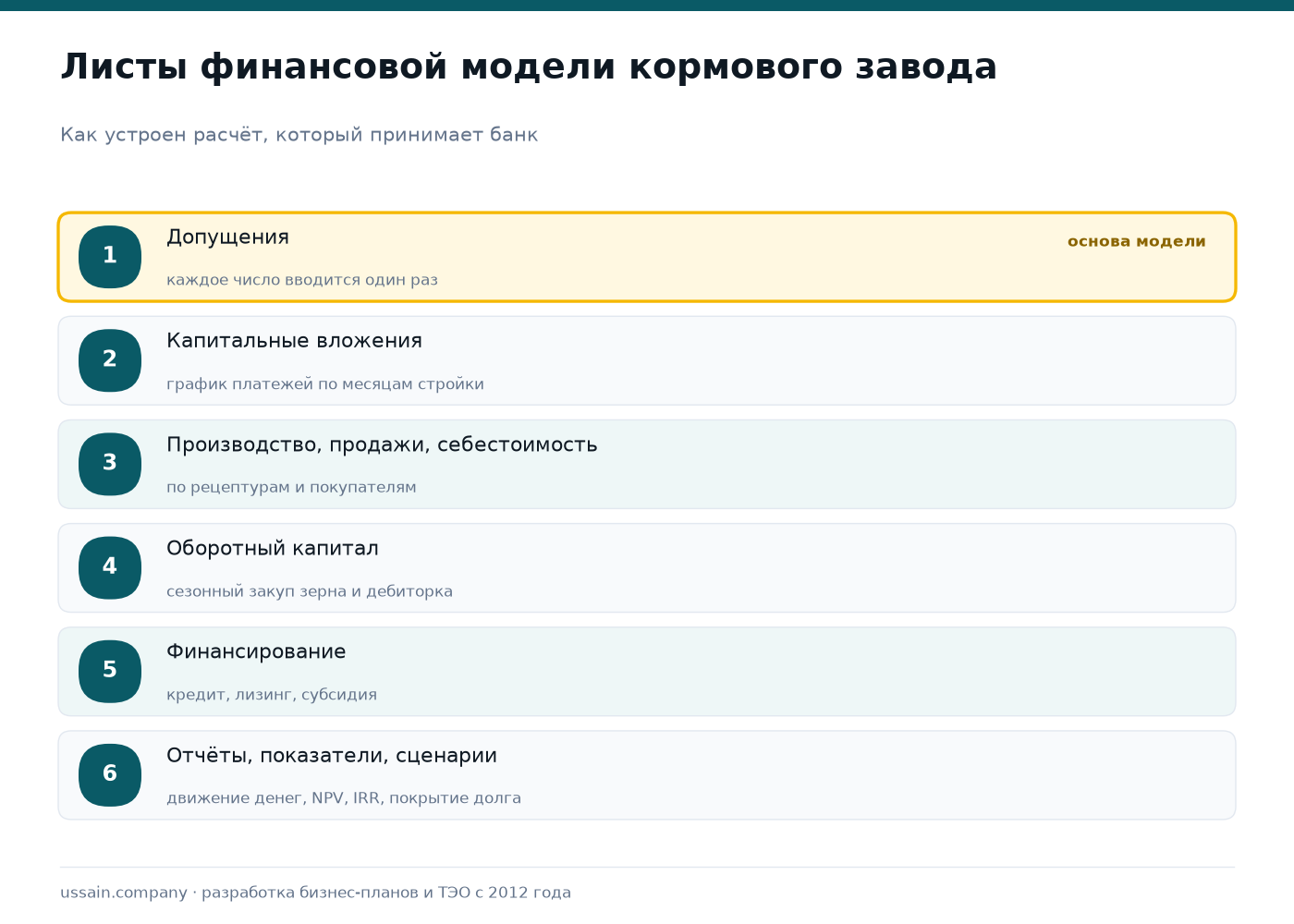Click 'график платежей по месяцам стройки'

[325, 384]
